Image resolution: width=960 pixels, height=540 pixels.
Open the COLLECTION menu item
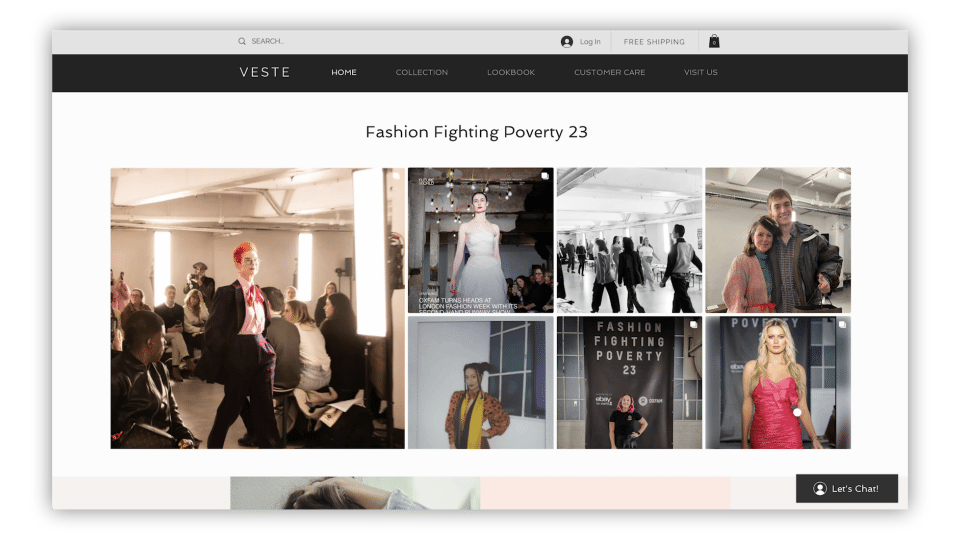(x=421, y=73)
